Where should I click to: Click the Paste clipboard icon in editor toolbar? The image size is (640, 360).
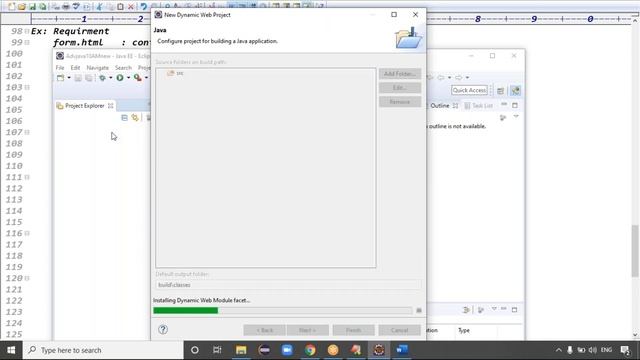pos(120,7)
